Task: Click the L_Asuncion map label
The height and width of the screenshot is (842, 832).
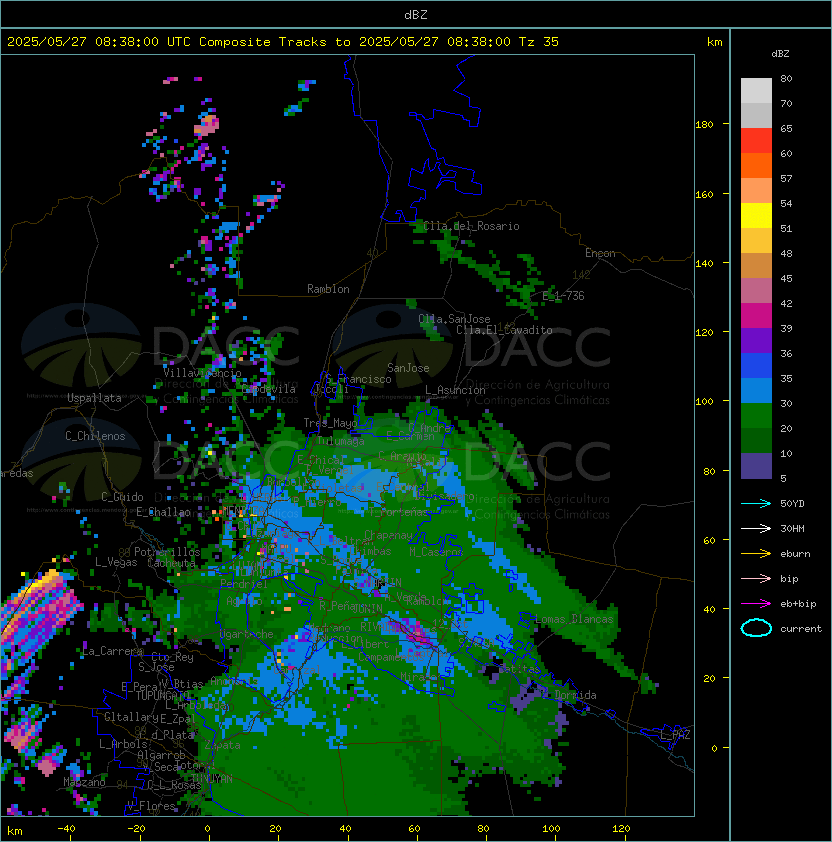Action: [455, 390]
